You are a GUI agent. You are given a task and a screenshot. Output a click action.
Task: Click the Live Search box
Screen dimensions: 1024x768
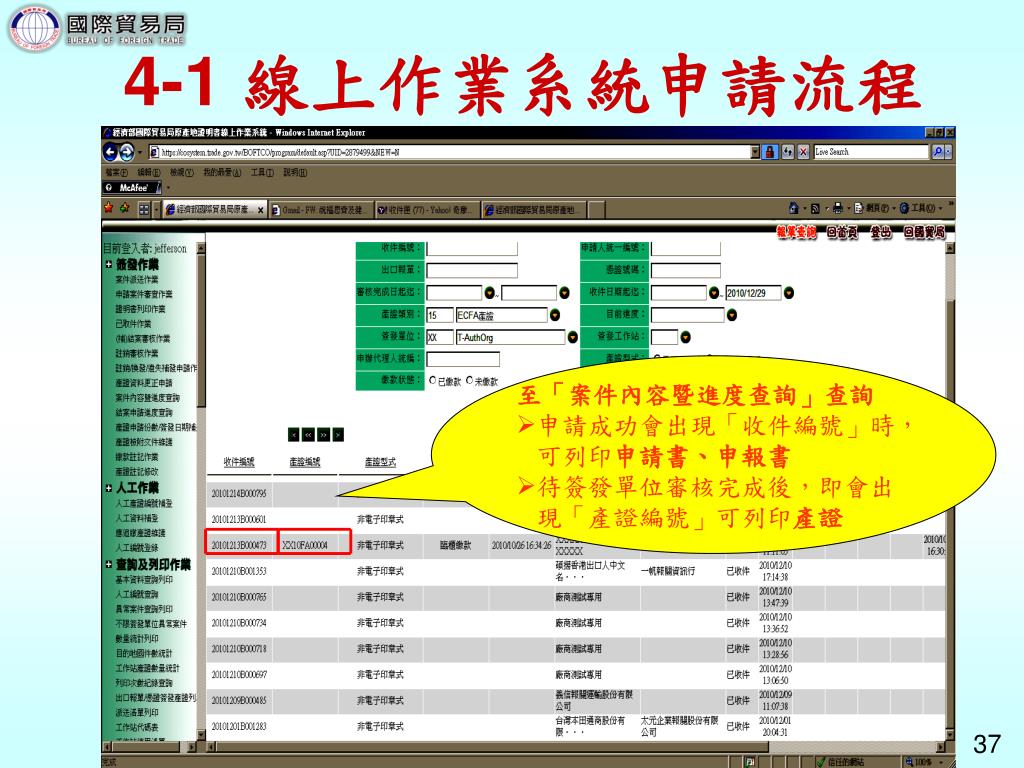coord(871,152)
